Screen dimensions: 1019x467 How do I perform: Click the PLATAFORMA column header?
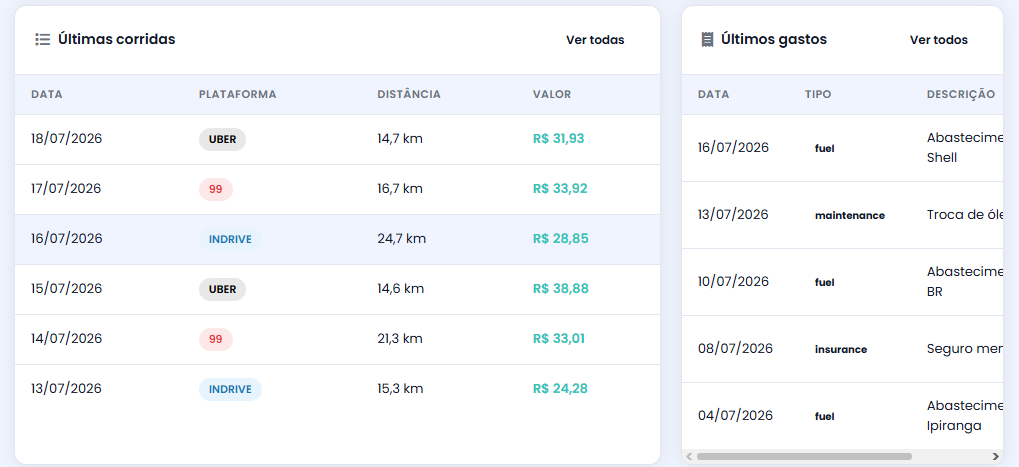[x=238, y=94]
